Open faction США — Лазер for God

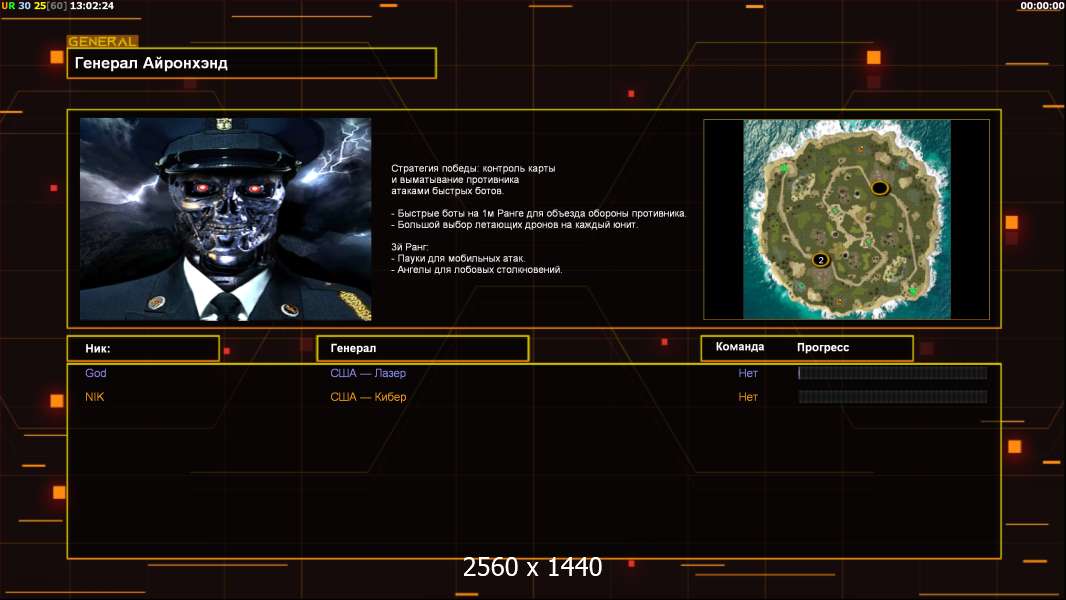click(x=368, y=373)
